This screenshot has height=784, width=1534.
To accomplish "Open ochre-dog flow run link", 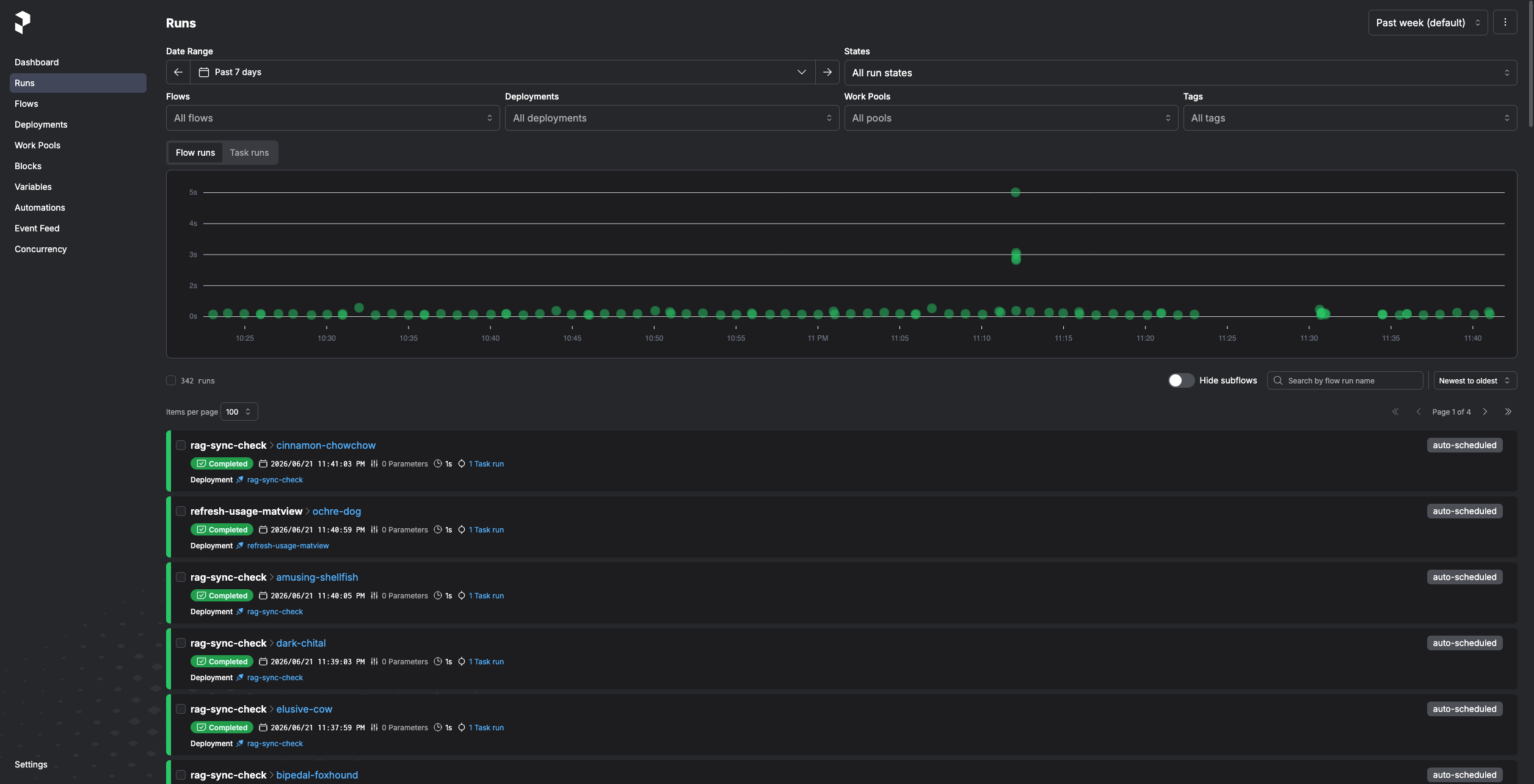I will (336, 511).
